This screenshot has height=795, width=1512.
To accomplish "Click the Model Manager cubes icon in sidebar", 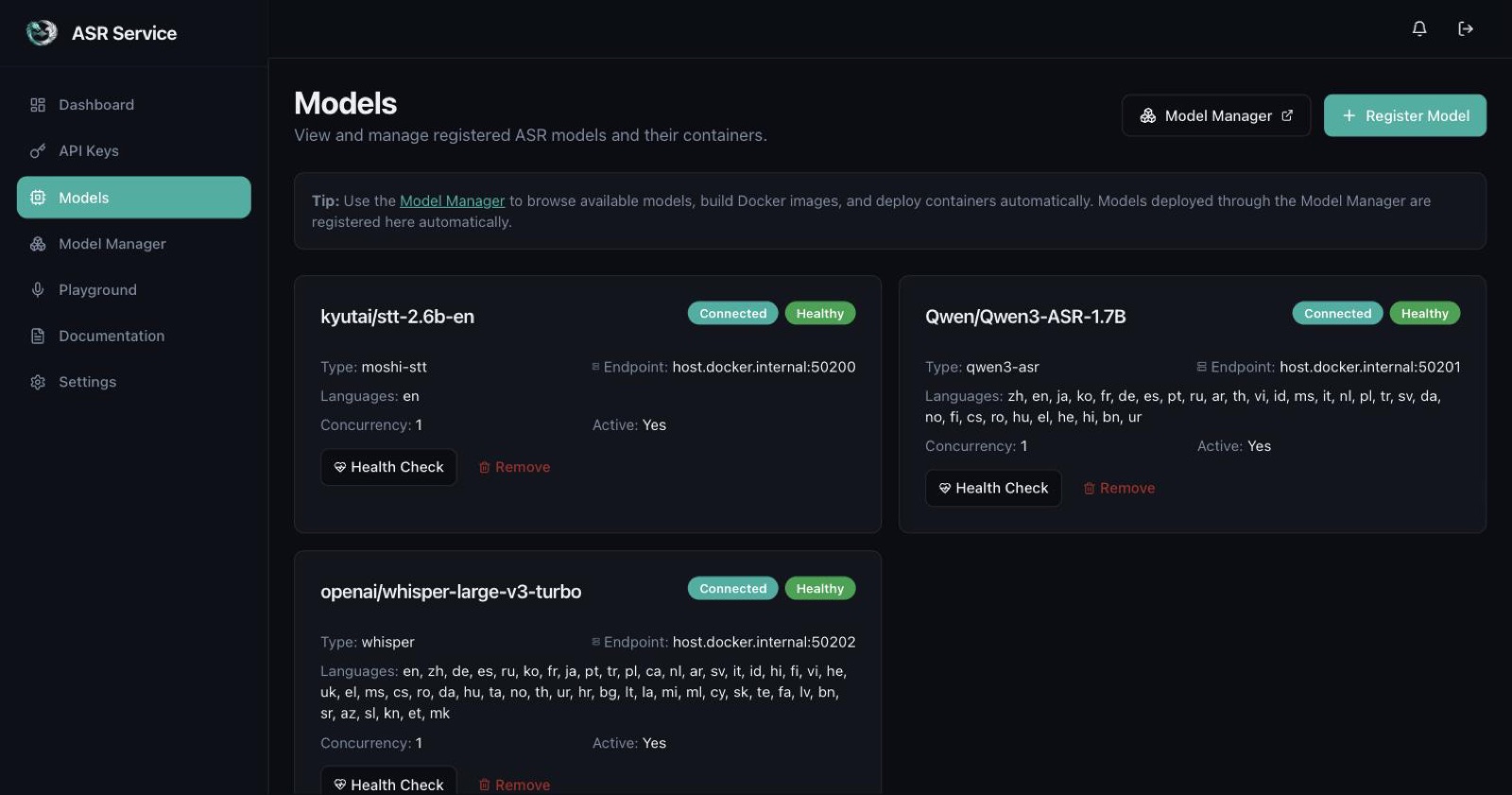I will [x=38, y=244].
